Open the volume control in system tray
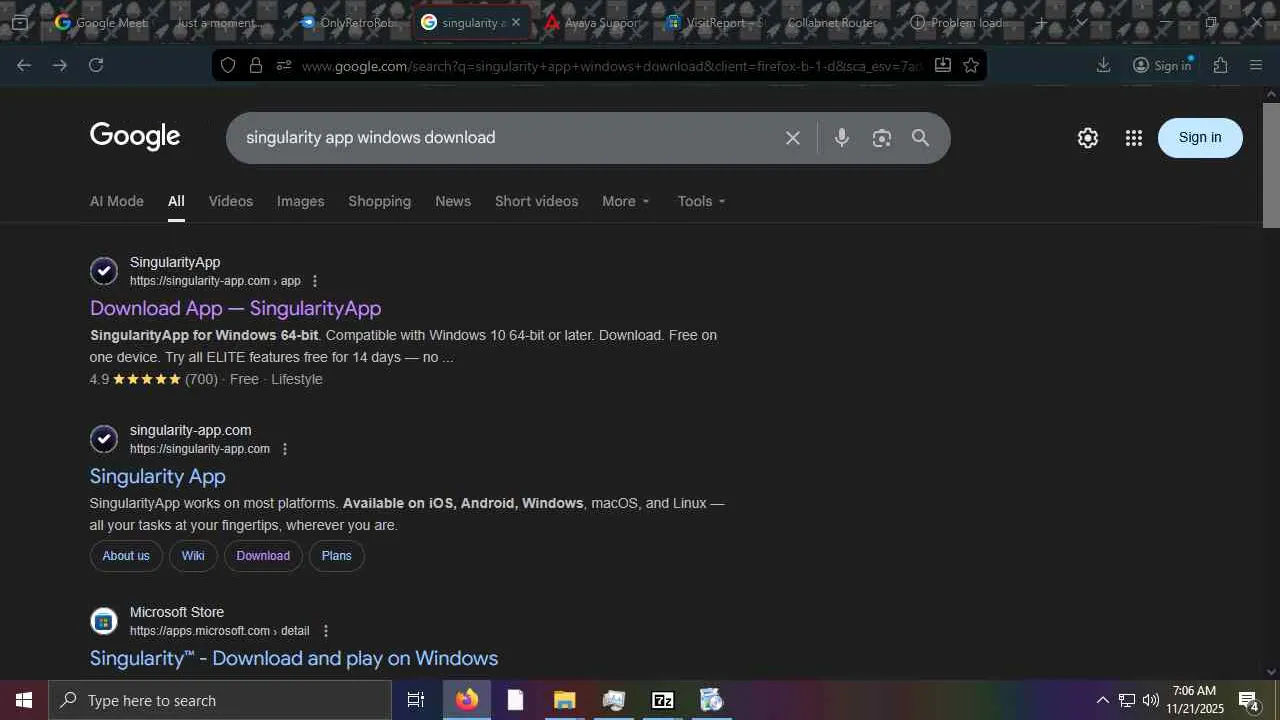This screenshot has height=720, width=1280. pos(1151,700)
